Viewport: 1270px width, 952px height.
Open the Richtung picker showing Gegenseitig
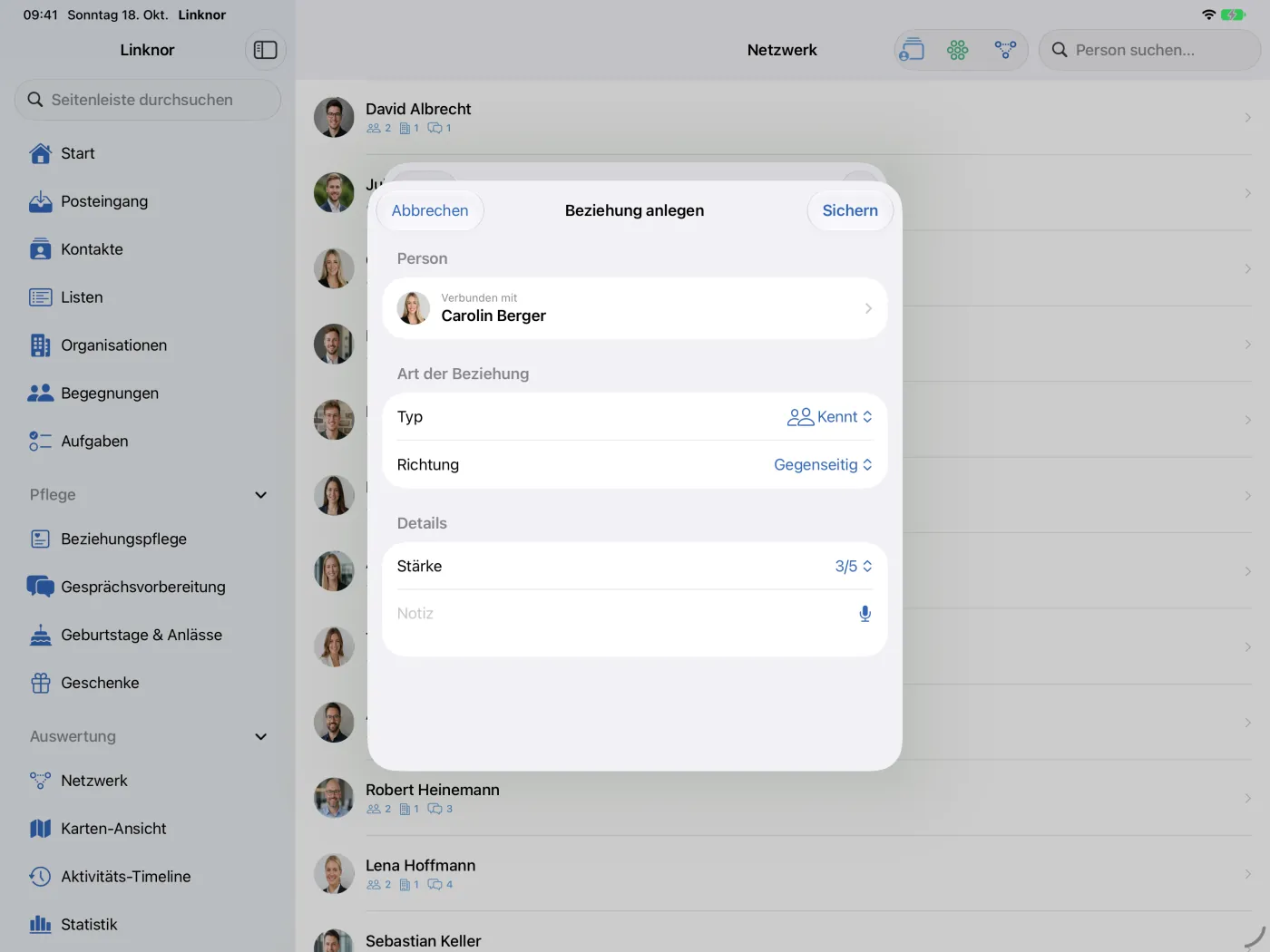(823, 465)
